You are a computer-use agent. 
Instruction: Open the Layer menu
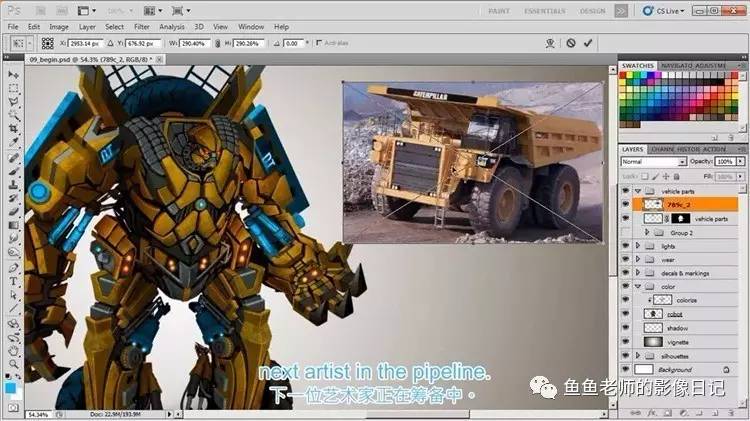pyautogui.click(x=87, y=27)
